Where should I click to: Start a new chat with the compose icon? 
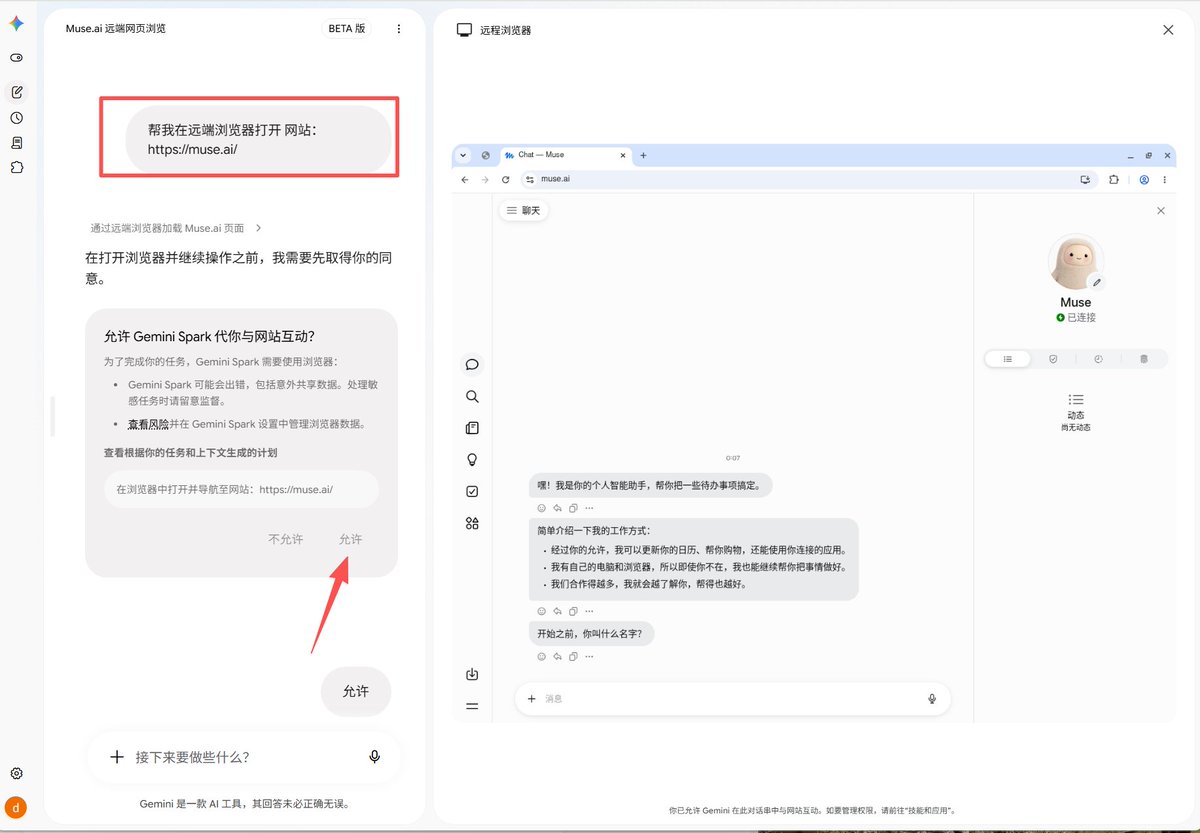point(17,92)
